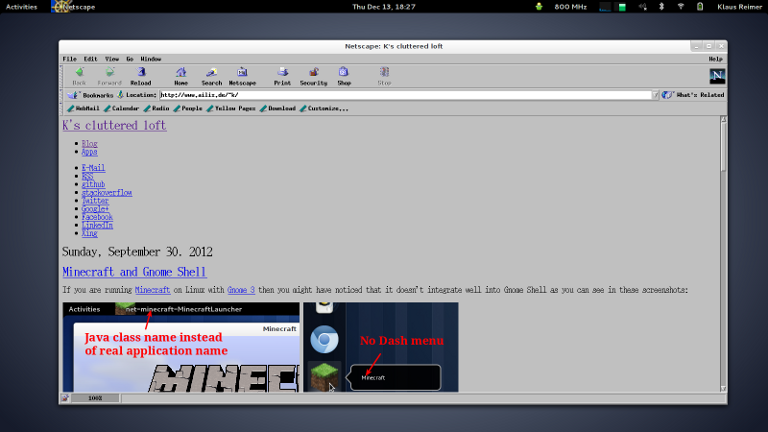Follow the Apps link

[90, 152]
